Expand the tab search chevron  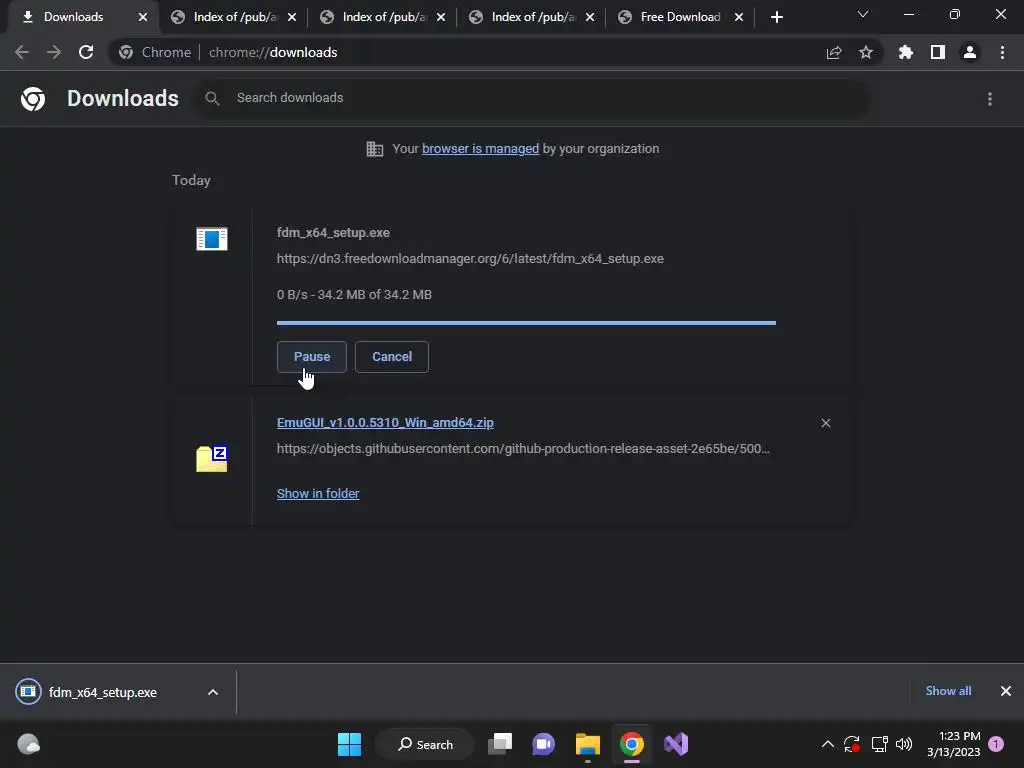tap(863, 14)
